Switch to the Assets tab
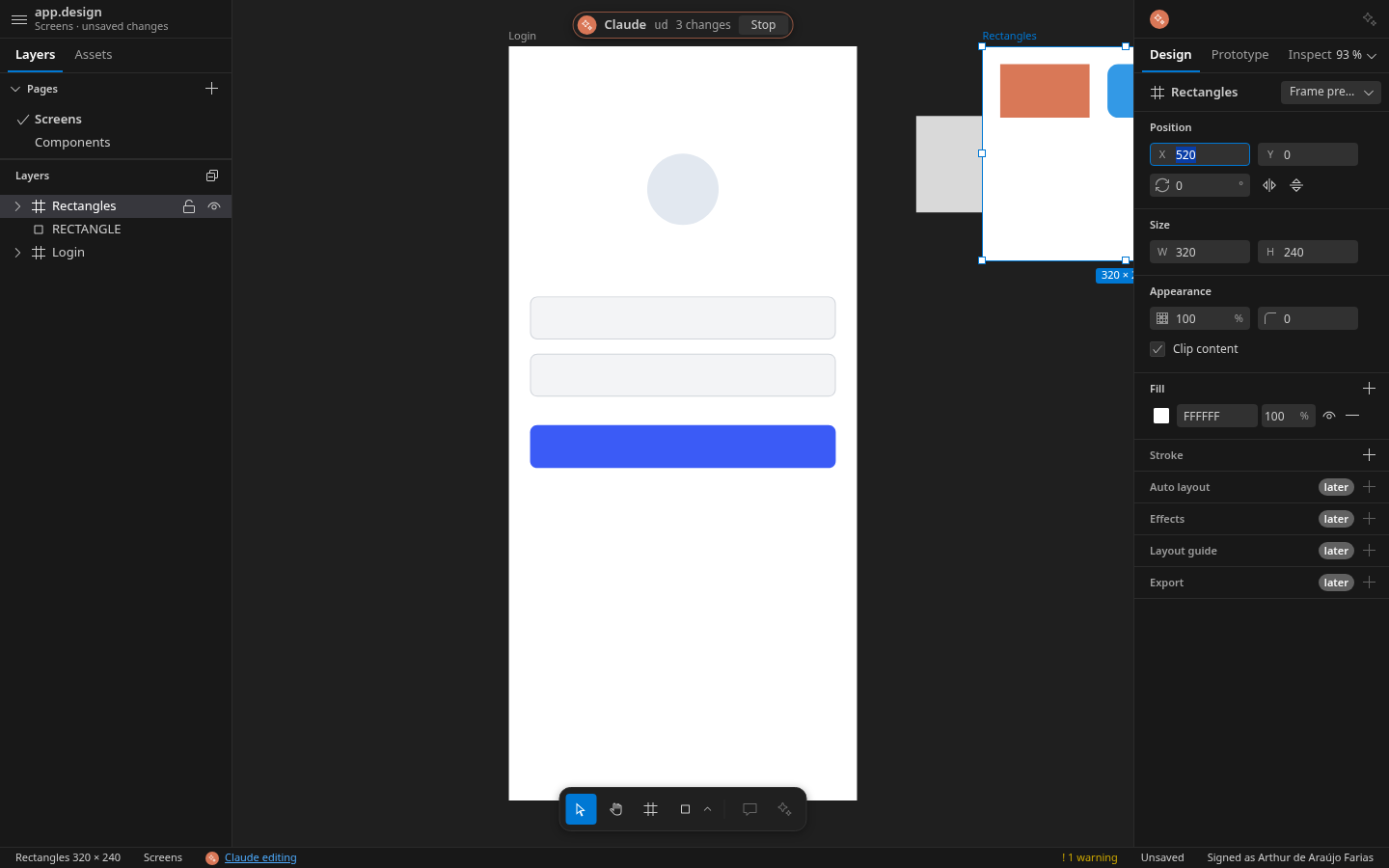Screen dimensions: 1389x868 click(94, 55)
